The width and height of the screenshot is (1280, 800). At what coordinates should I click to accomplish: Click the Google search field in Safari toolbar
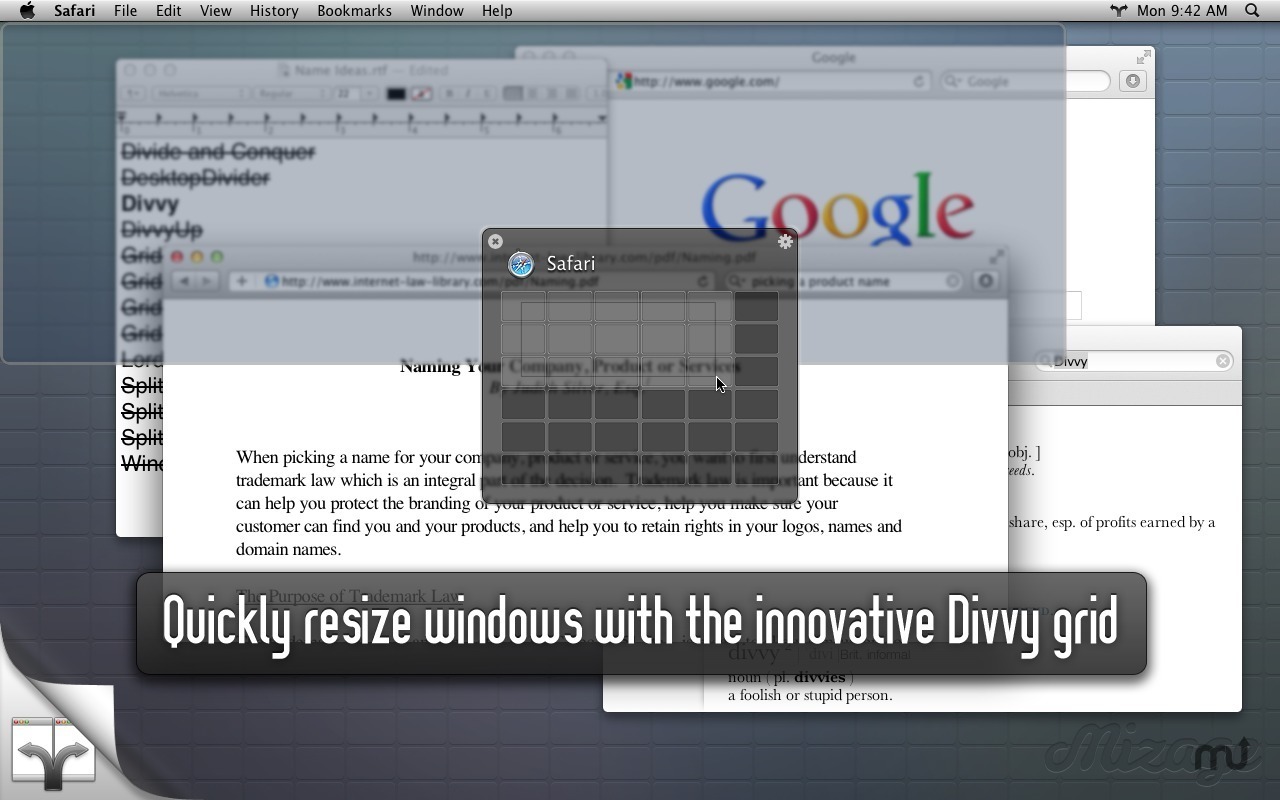(x=1025, y=81)
